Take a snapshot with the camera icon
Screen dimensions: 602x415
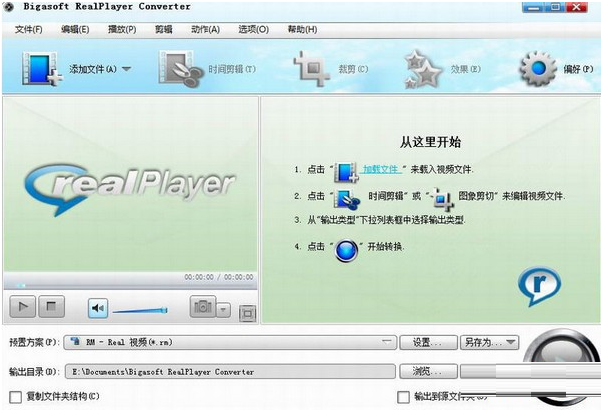point(203,306)
